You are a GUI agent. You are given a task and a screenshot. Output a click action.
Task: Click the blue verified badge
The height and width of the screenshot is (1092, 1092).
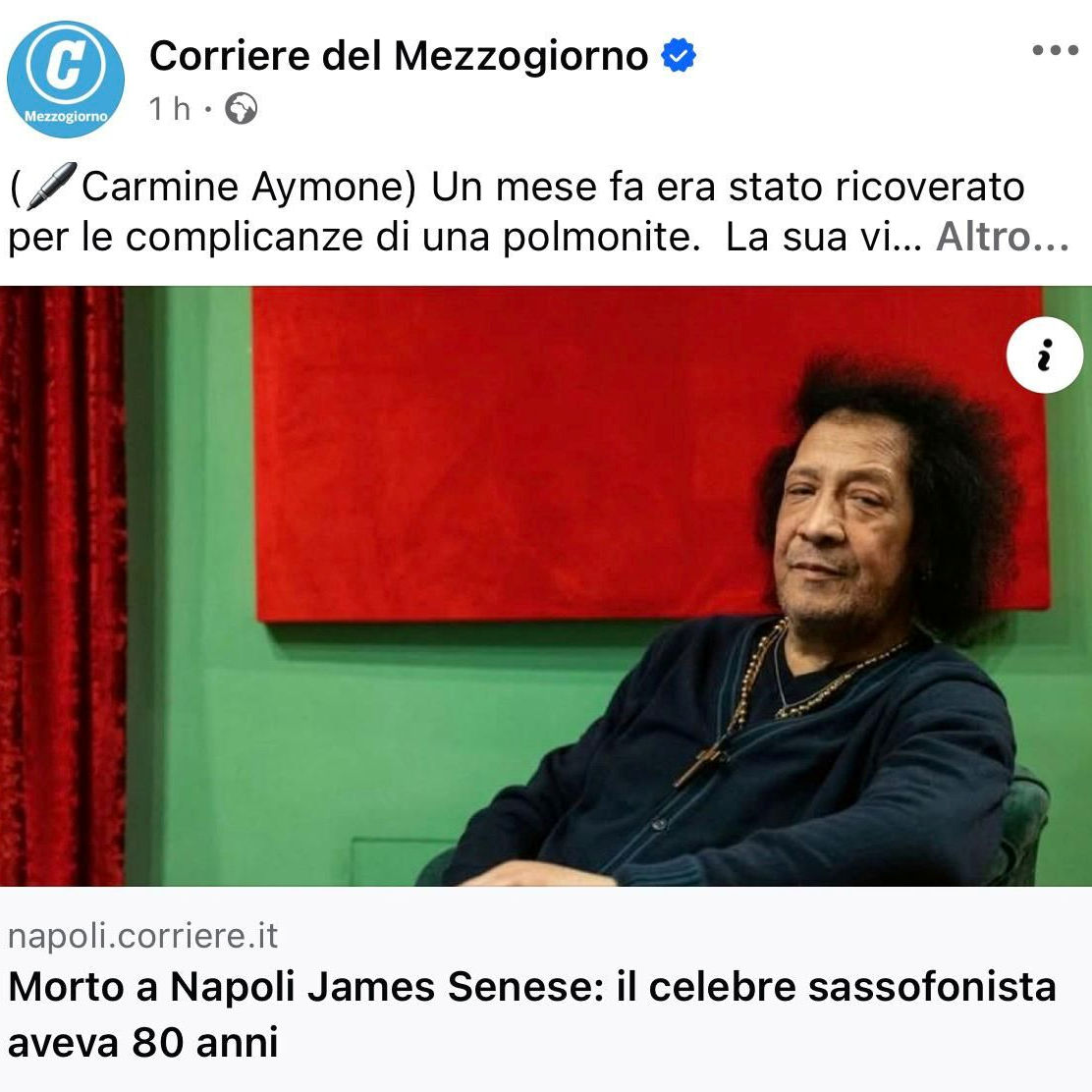679,55
